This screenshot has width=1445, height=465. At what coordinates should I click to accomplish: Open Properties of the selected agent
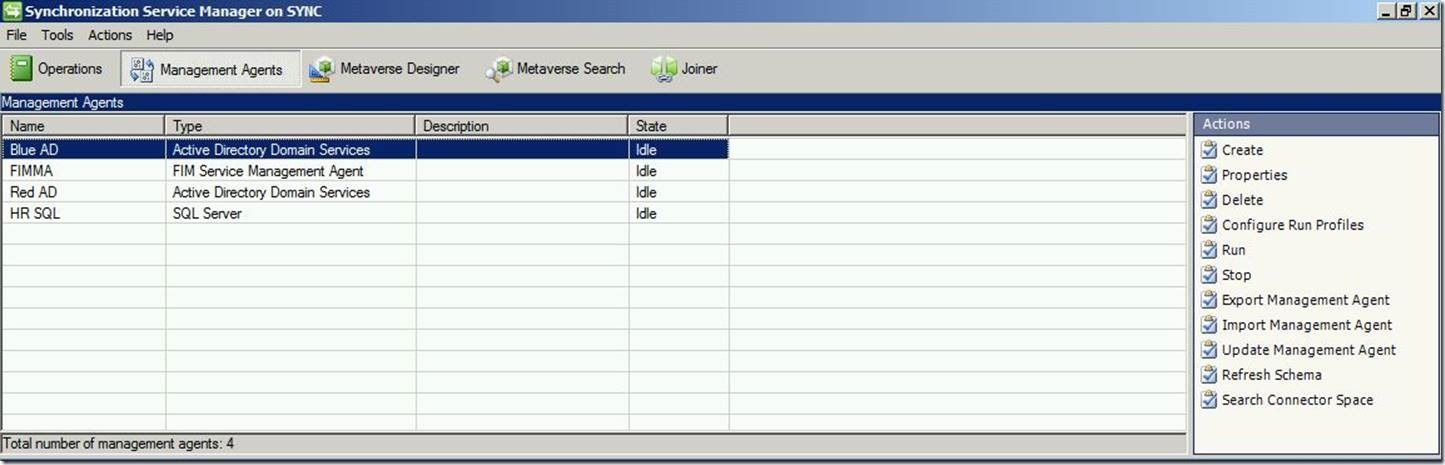pyautogui.click(x=1254, y=175)
